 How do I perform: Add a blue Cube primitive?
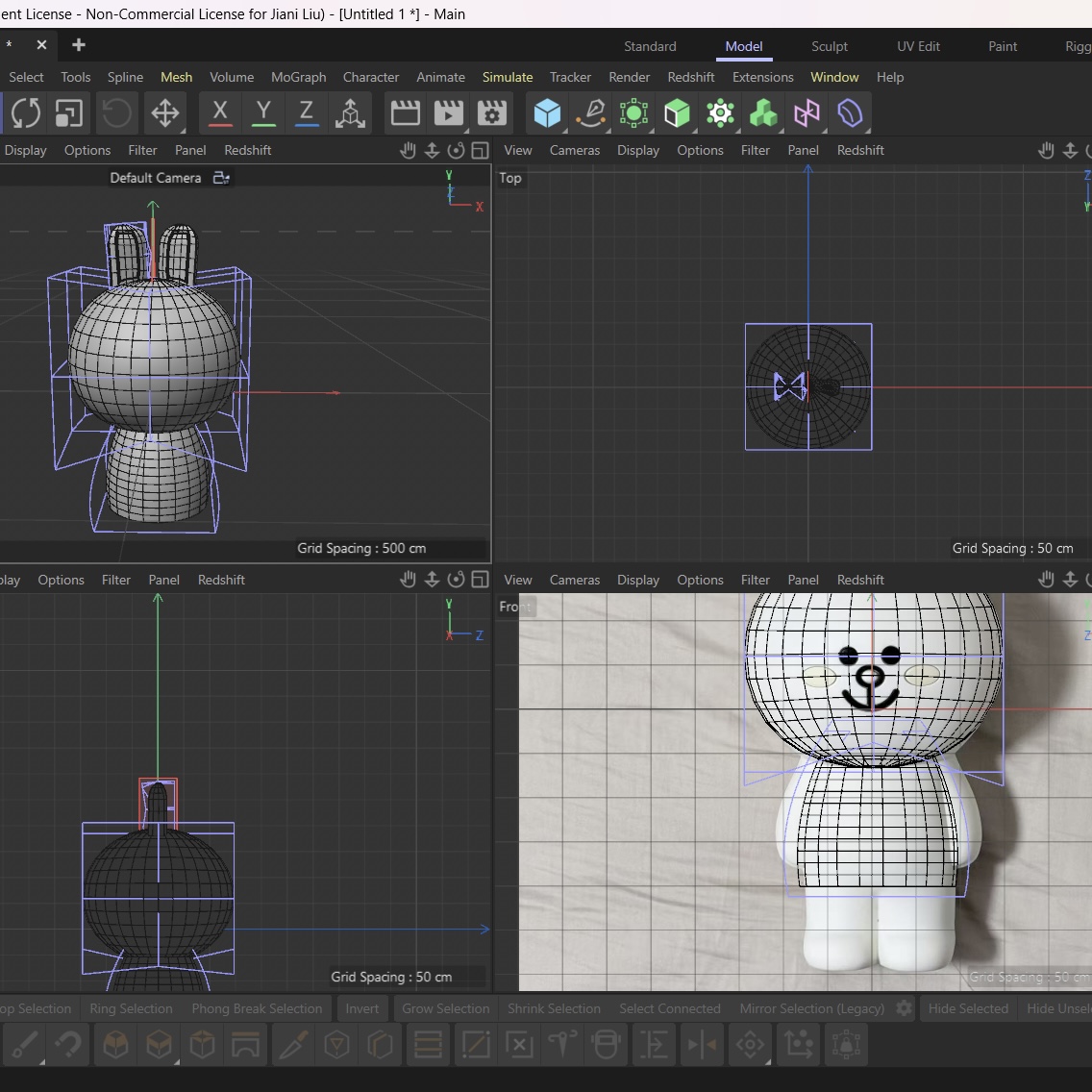(x=547, y=112)
